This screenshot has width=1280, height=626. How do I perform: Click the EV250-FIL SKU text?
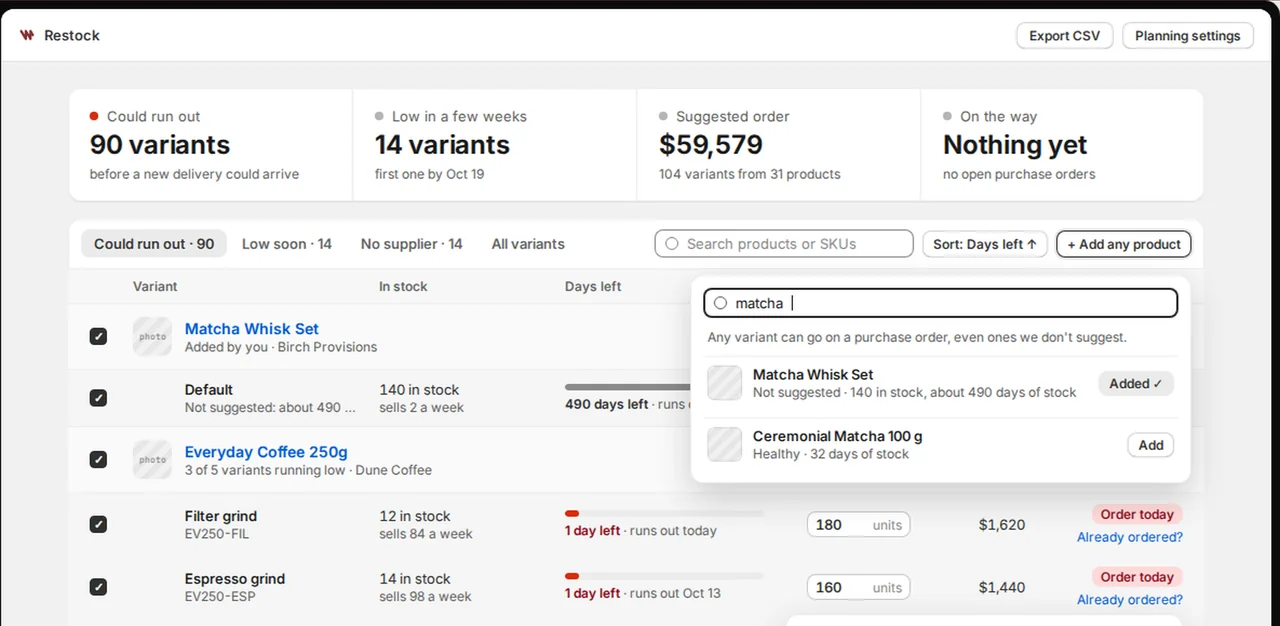[217, 534]
